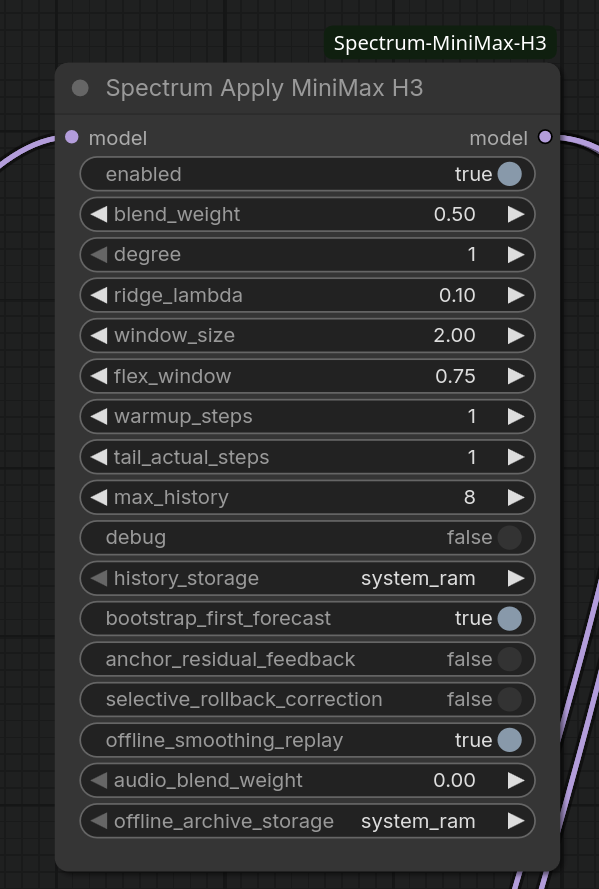Increase window_size with right arrow
Screen dimensions: 599x889
coord(516,336)
